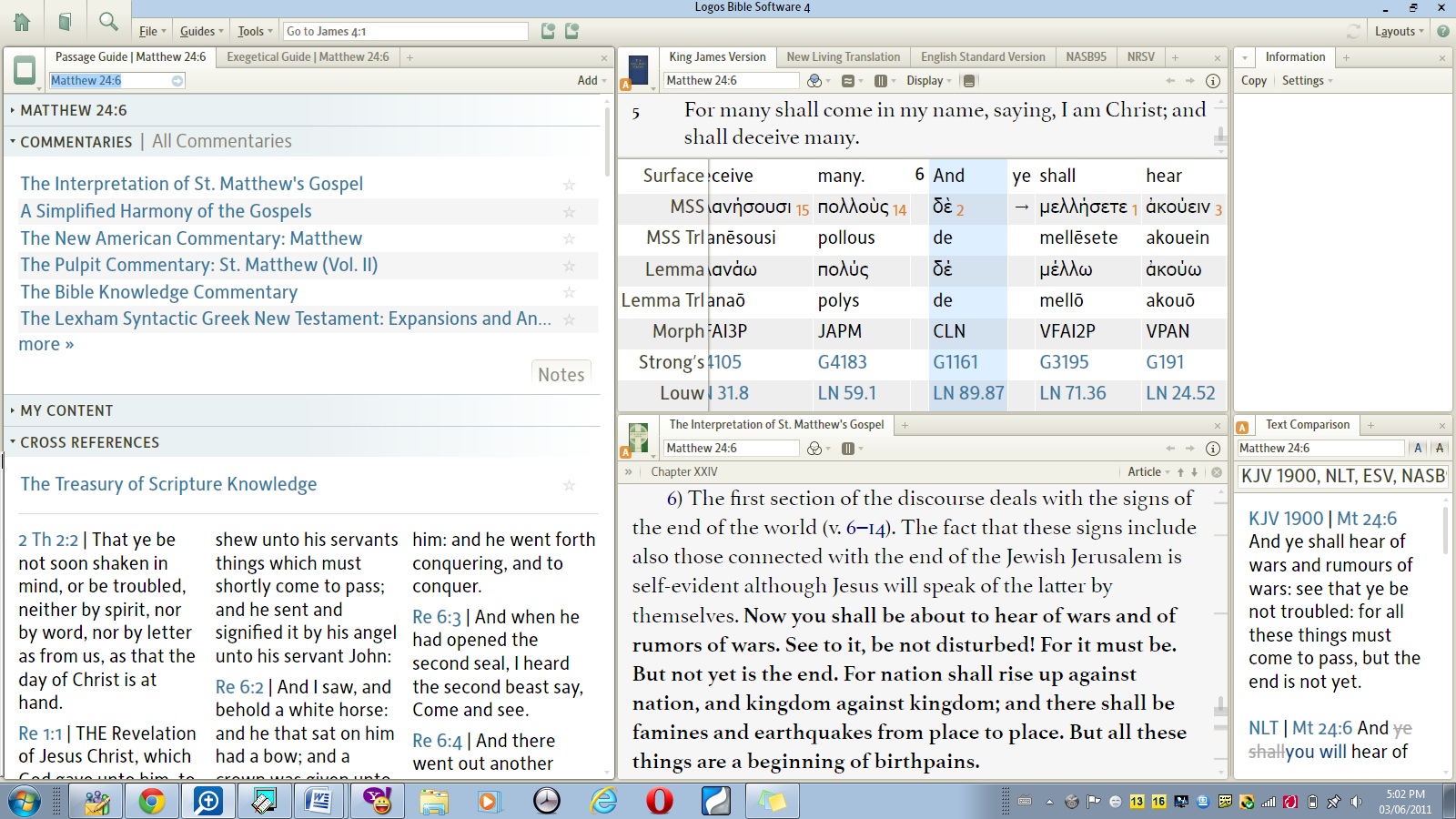This screenshot has width=1456, height=819.
Task: Open the Tools menu
Action: (256, 31)
